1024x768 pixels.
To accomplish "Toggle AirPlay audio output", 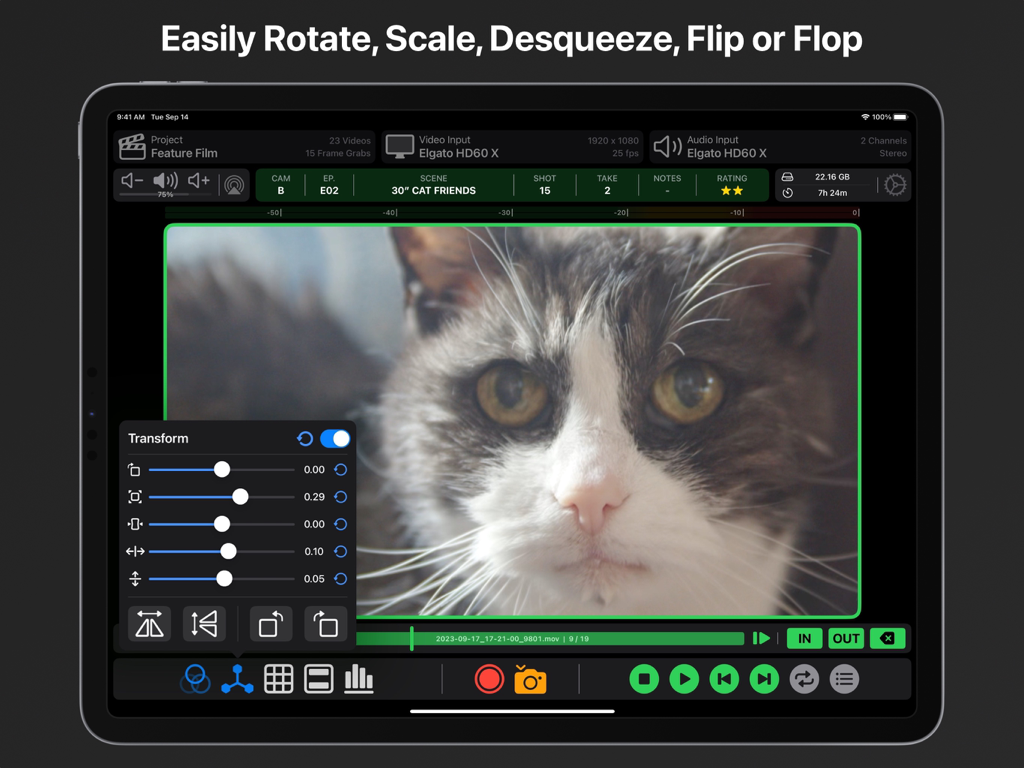I will 234,185.
